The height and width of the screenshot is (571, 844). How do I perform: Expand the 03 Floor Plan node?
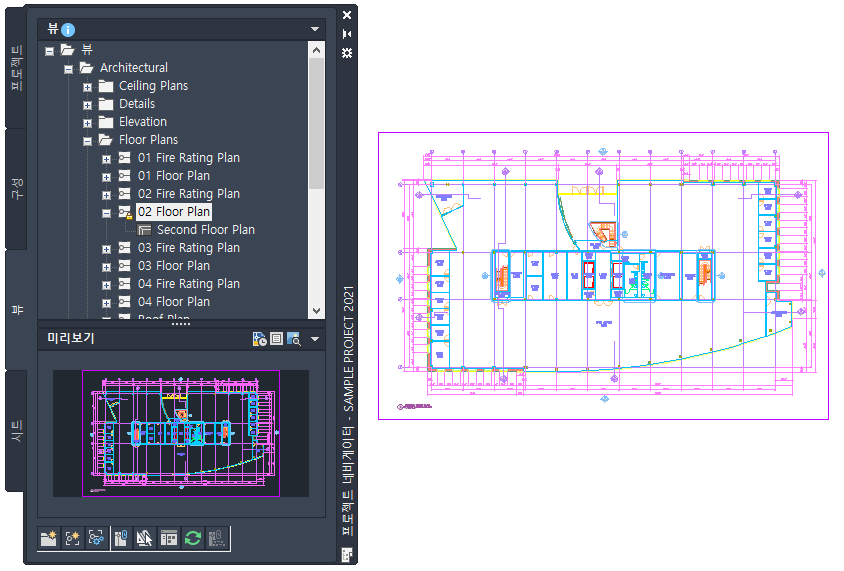point(107,267)
